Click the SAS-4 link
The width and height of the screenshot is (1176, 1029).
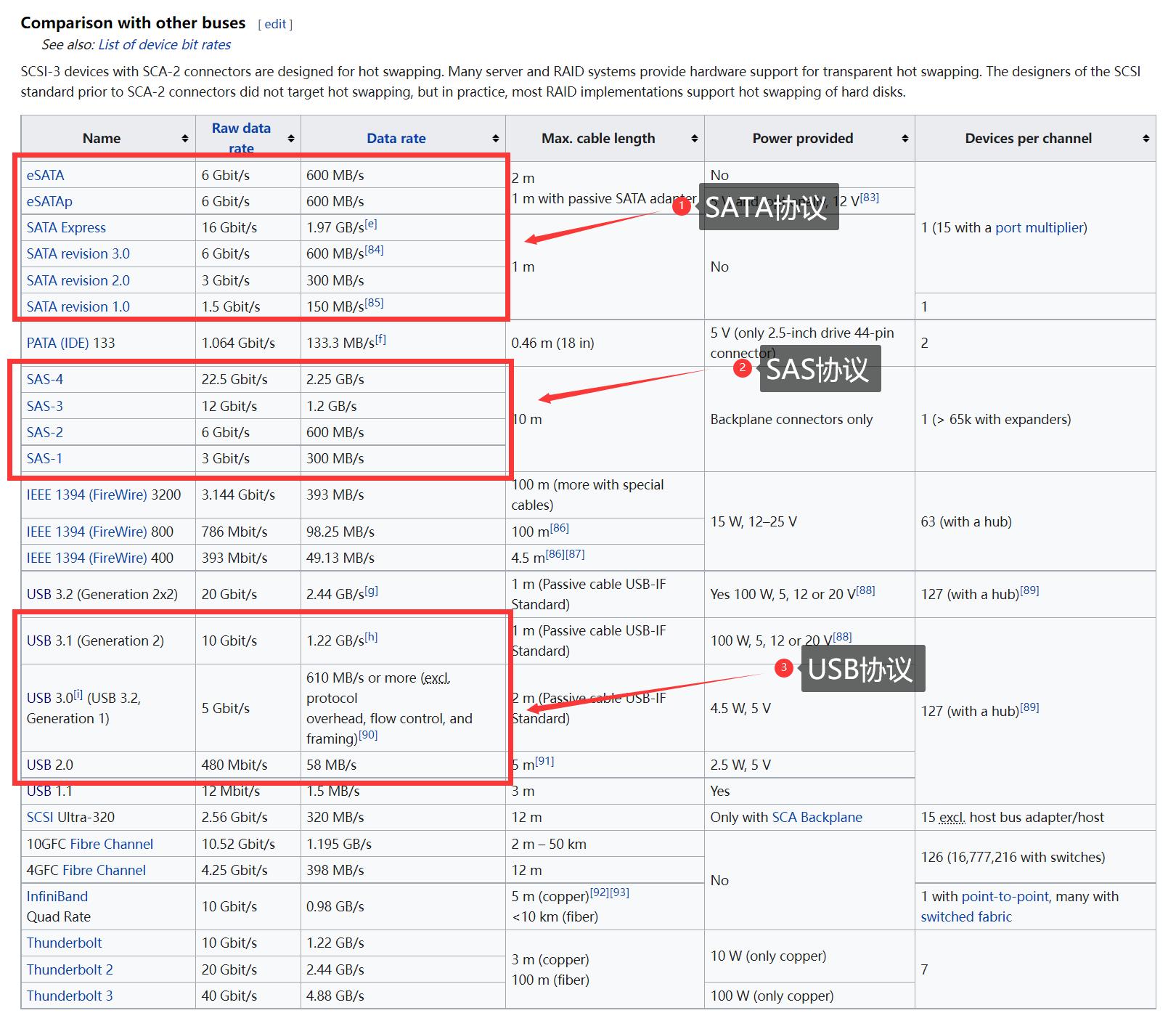point(45,379)
